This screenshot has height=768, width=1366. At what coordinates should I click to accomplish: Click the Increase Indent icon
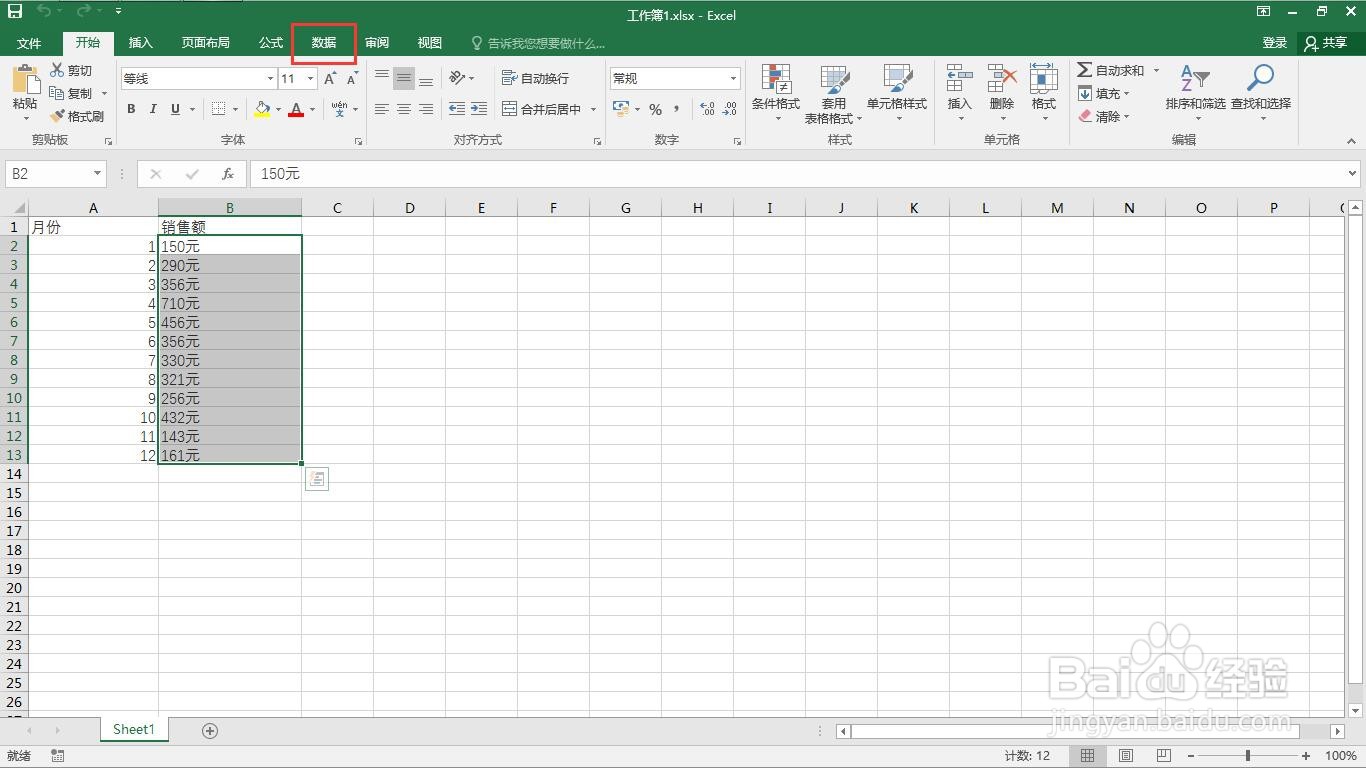(479, 109)
